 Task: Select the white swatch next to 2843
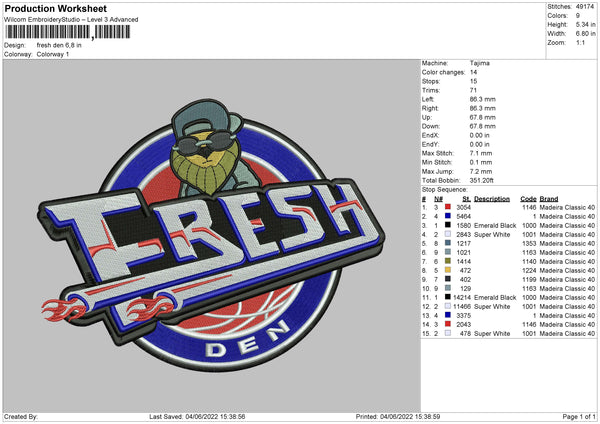[x=447, y=234]
